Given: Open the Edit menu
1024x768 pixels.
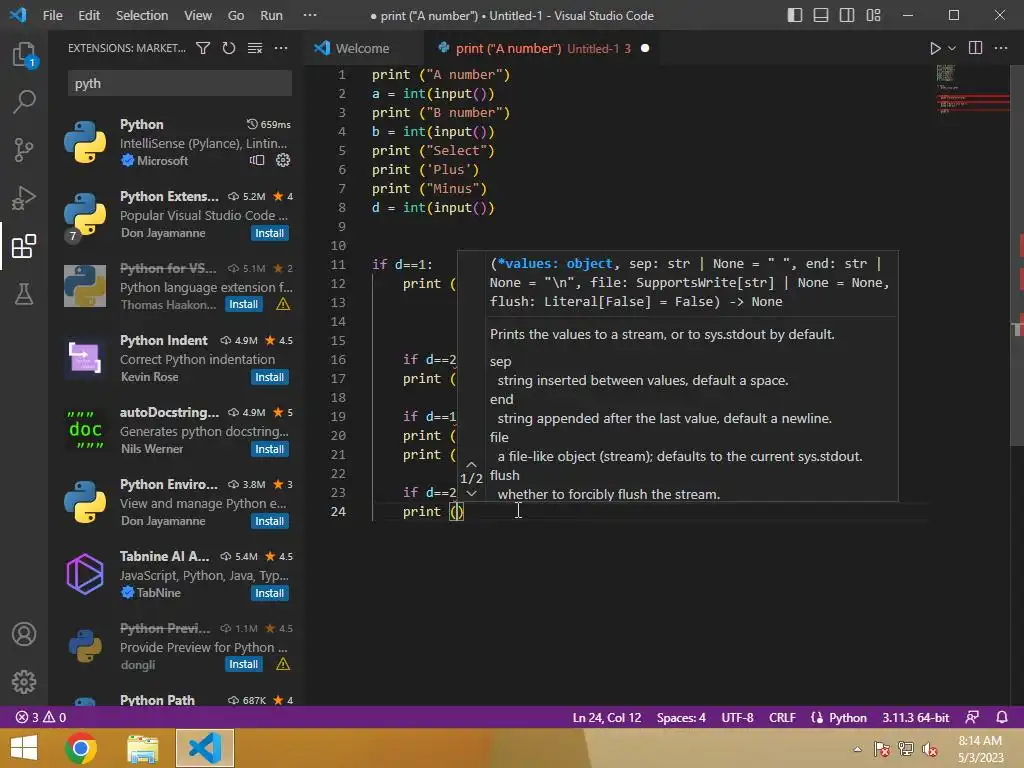Looking at the screenshot, I should click(x=89, y=15).
